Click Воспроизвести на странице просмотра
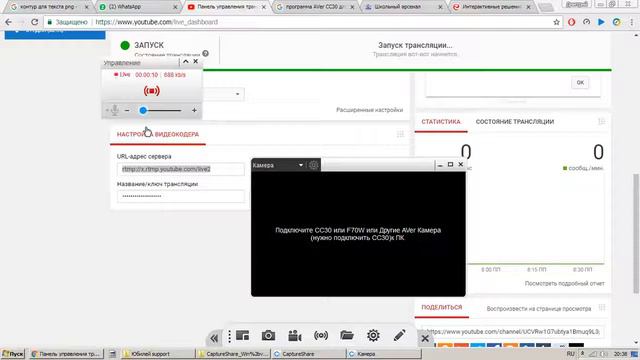This screenshot has width=640, height=360. pos(539,309)
